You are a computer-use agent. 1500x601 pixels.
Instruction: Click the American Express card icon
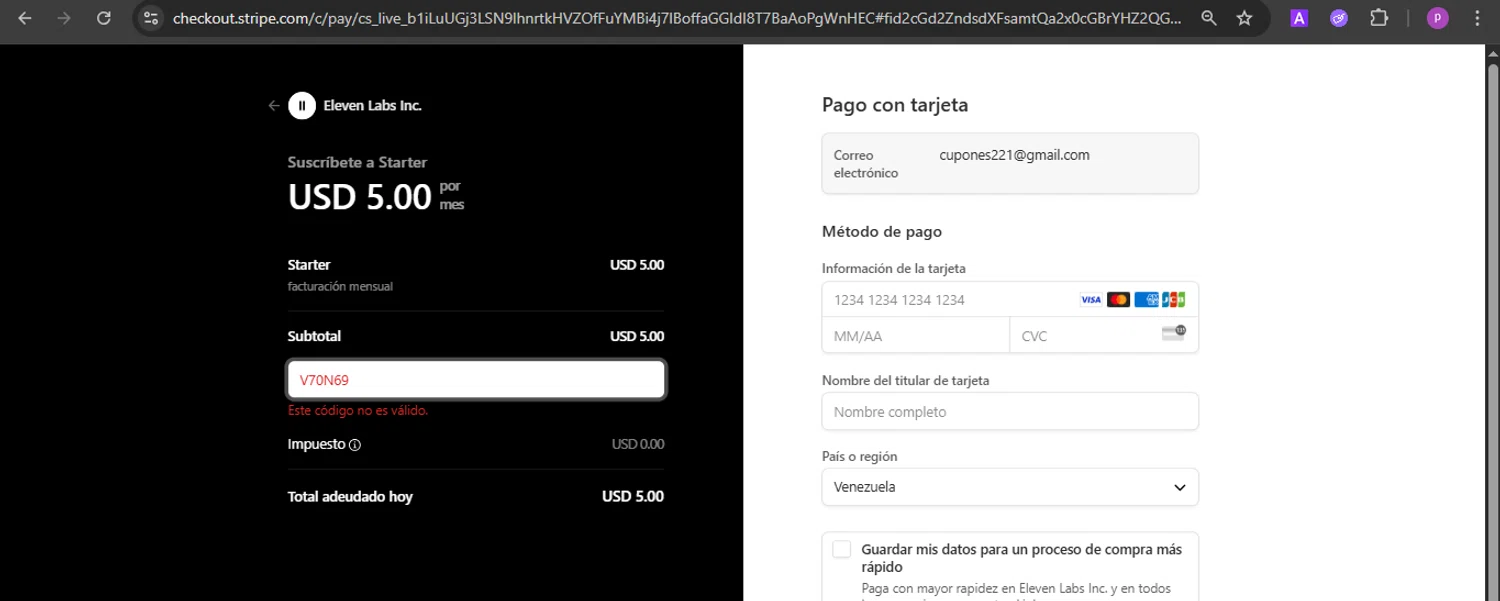(x=1146, y=300)
